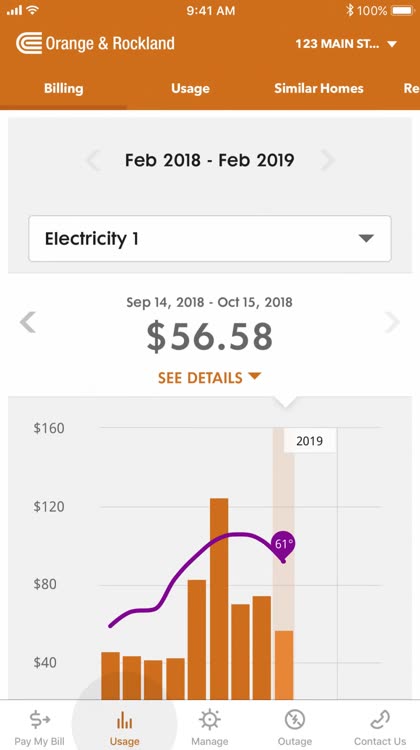Viewport: 420px width, 750px height.
Task: Switch to the Similar Homes tab
Action: [x=319, y=88]
